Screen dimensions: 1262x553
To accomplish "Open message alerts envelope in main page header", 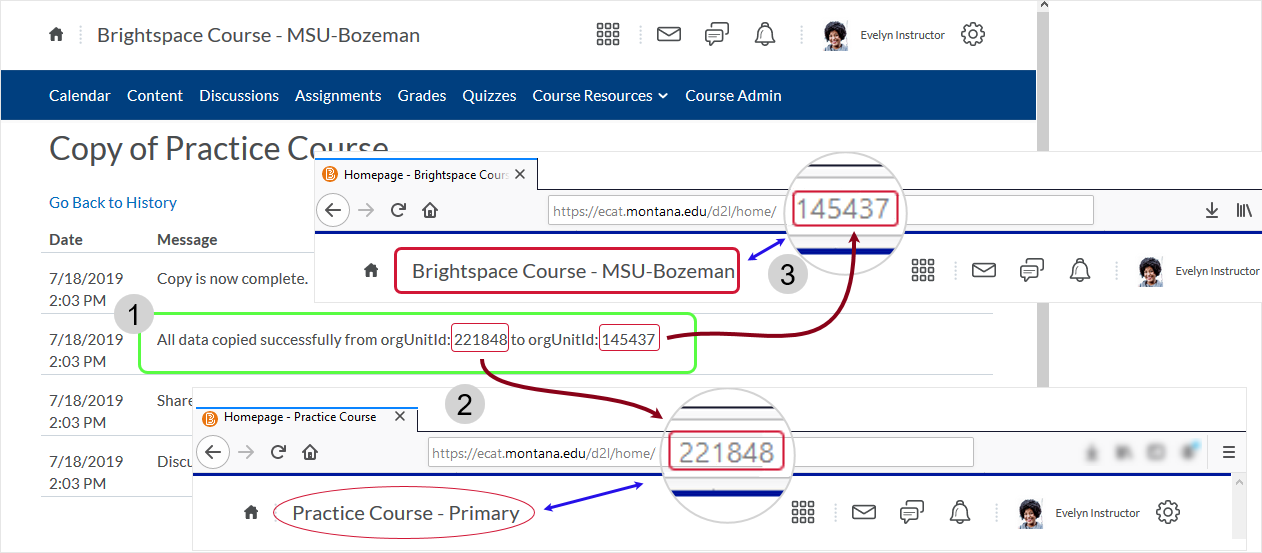I will (x=668, y=35).
